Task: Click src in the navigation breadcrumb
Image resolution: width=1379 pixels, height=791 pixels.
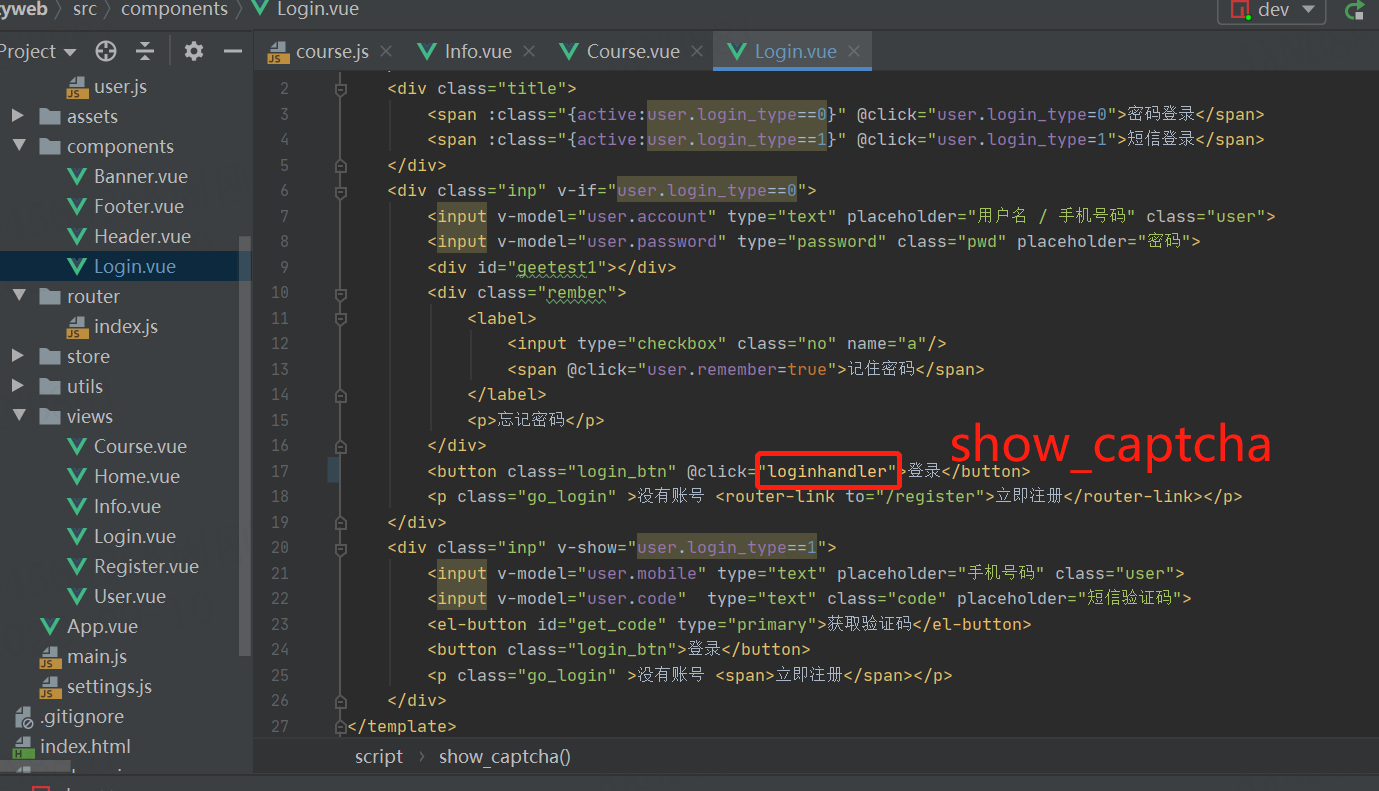Action: point(85,9)
